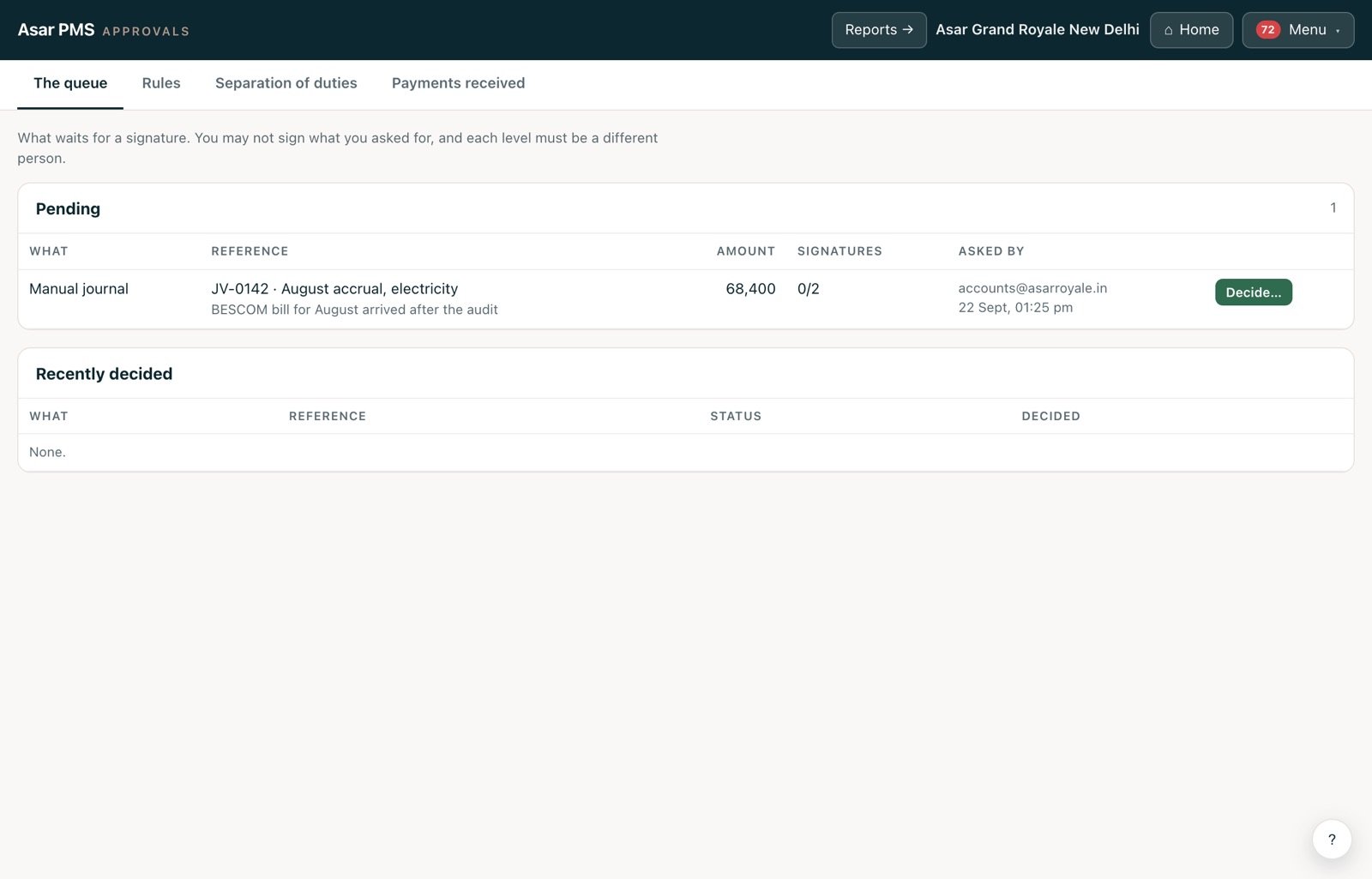Expand the Menu dropdown
Screen dimensions: 1372x879
point(1298,30)
